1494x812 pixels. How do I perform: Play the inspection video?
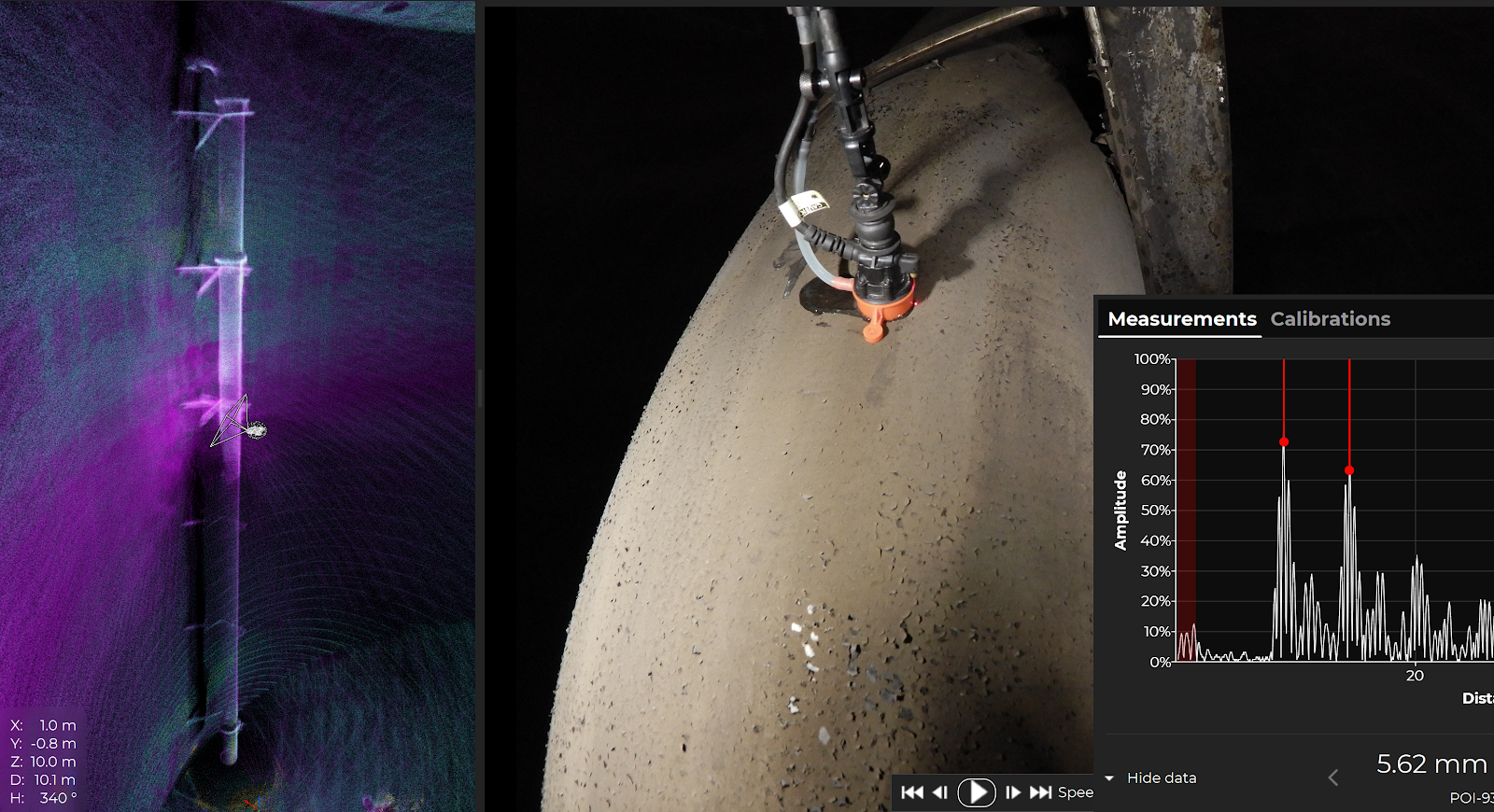point(977,792)
